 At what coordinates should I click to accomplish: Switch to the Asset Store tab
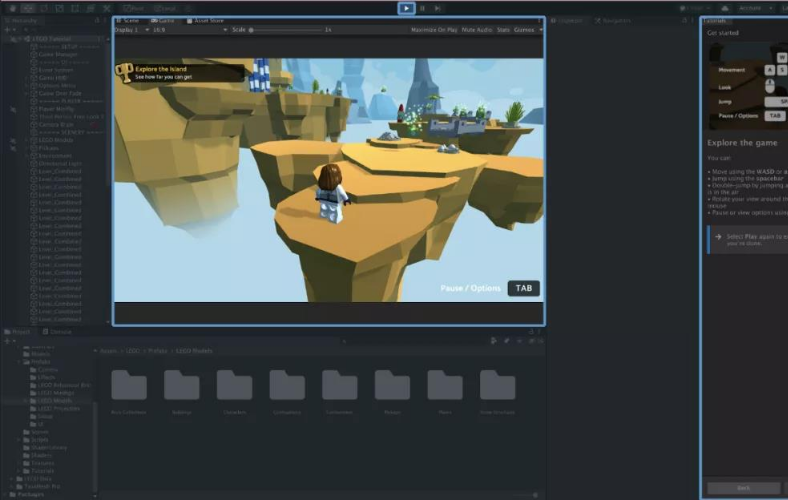tap(205, 21)
